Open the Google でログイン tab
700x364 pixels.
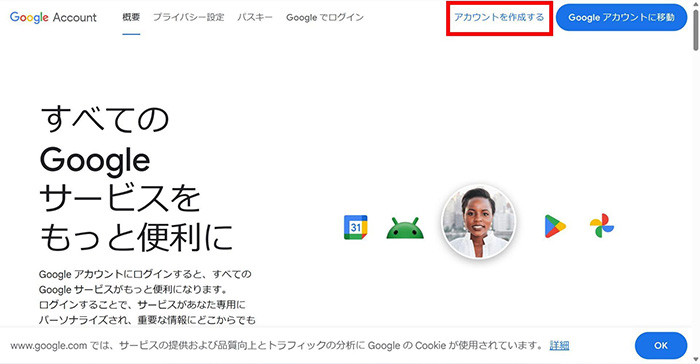[x=325, y=17]
